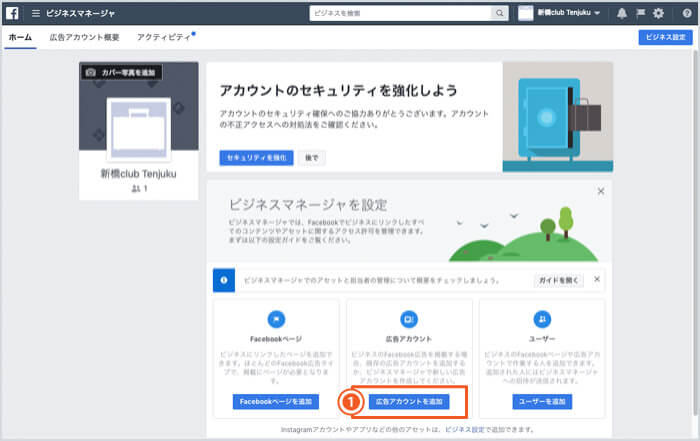This screenshot has height=441, width=700.
Task: Focus the ビジネスを検索 search field
Action: click(400, 13)
